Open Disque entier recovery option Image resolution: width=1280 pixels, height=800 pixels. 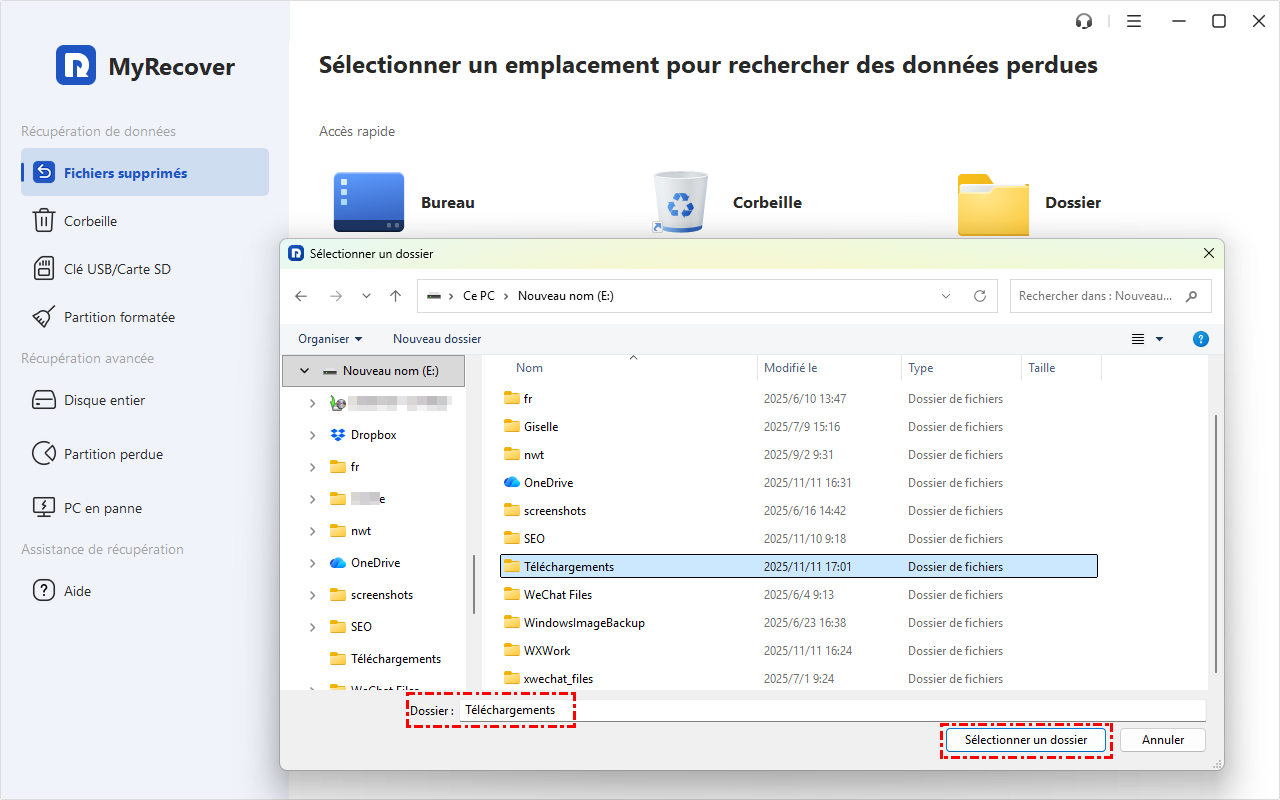(x=104, y=400)
